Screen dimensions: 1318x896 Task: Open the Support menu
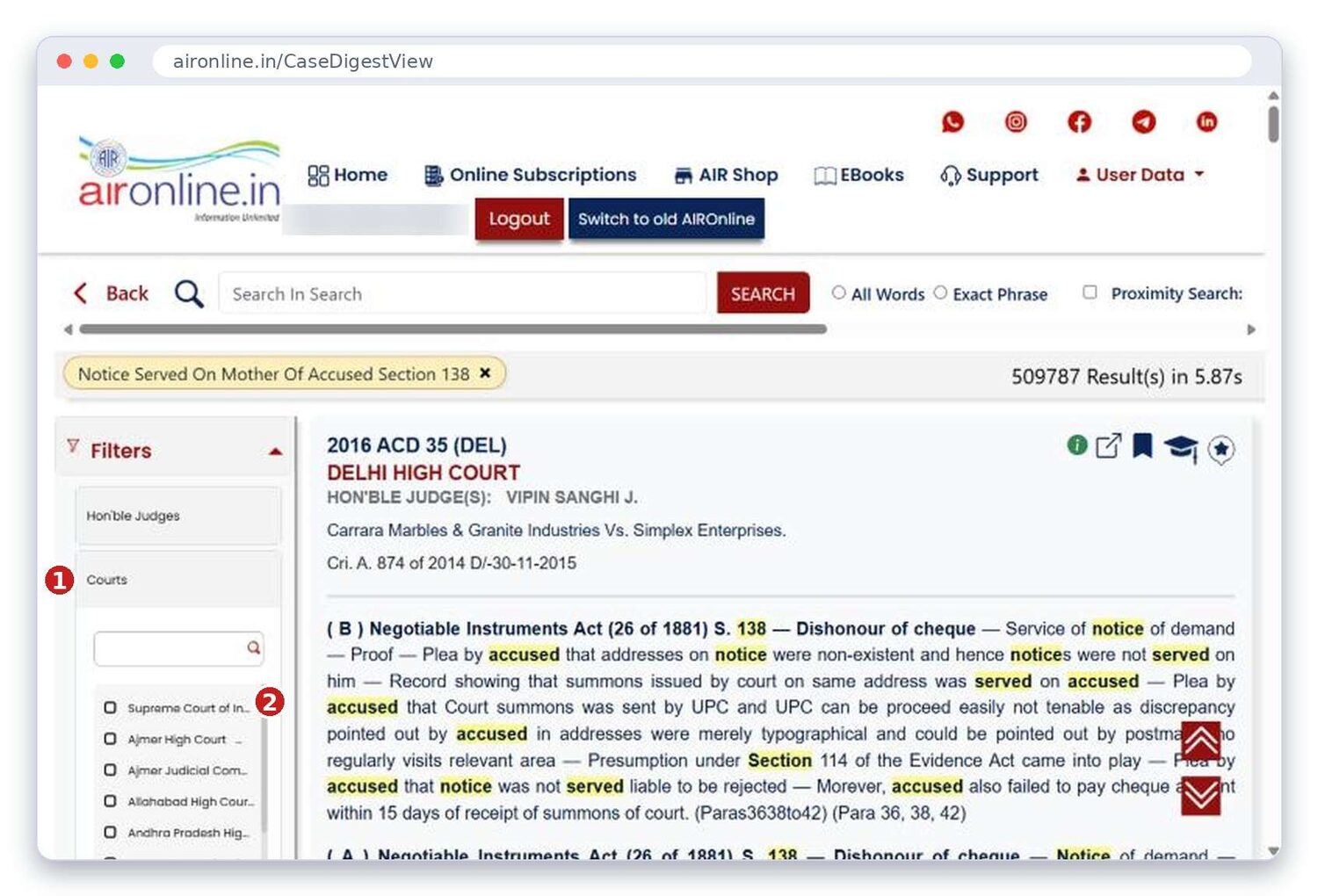pos(989,175)
